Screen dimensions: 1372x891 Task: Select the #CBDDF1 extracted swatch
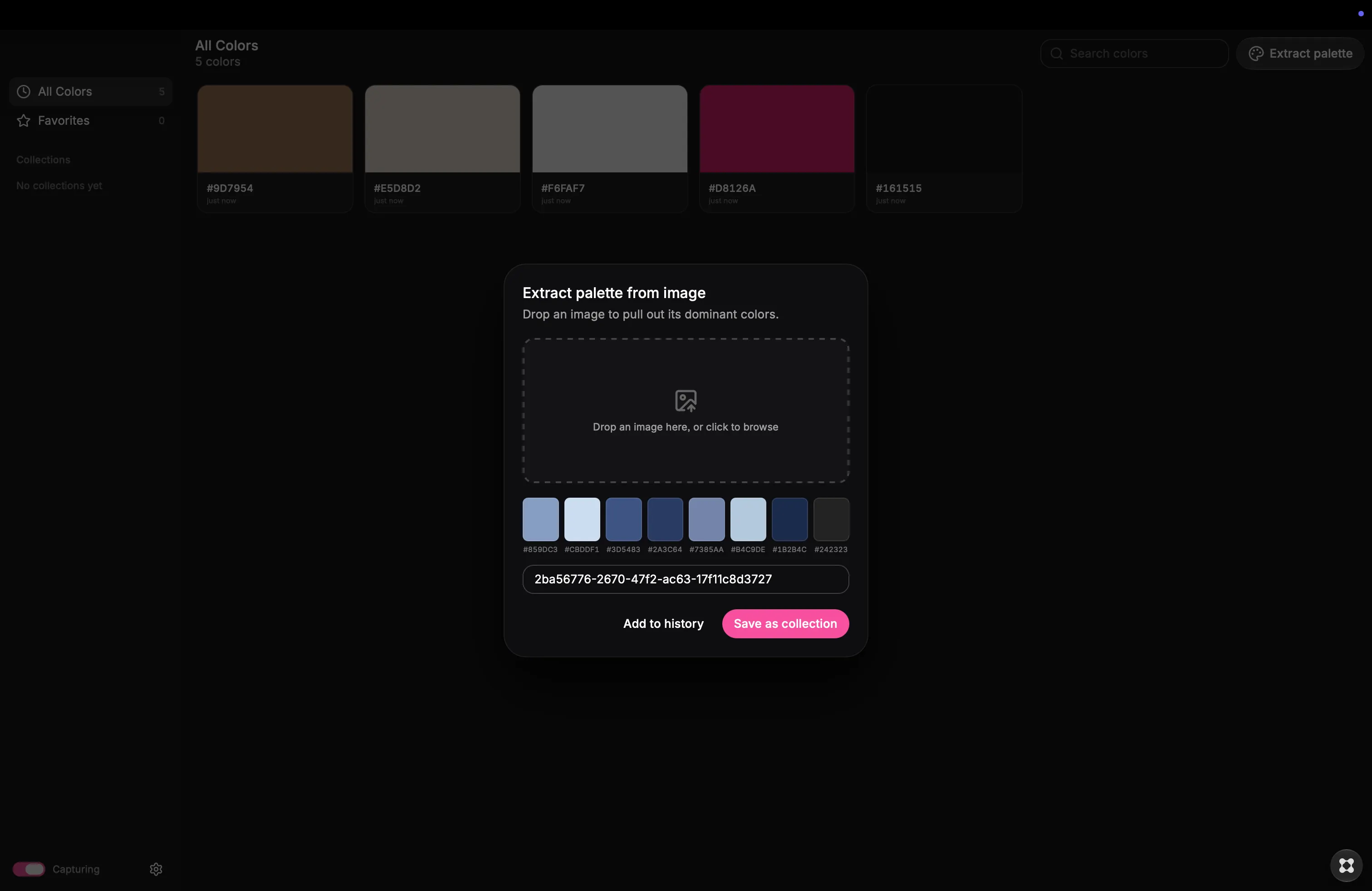582,519
